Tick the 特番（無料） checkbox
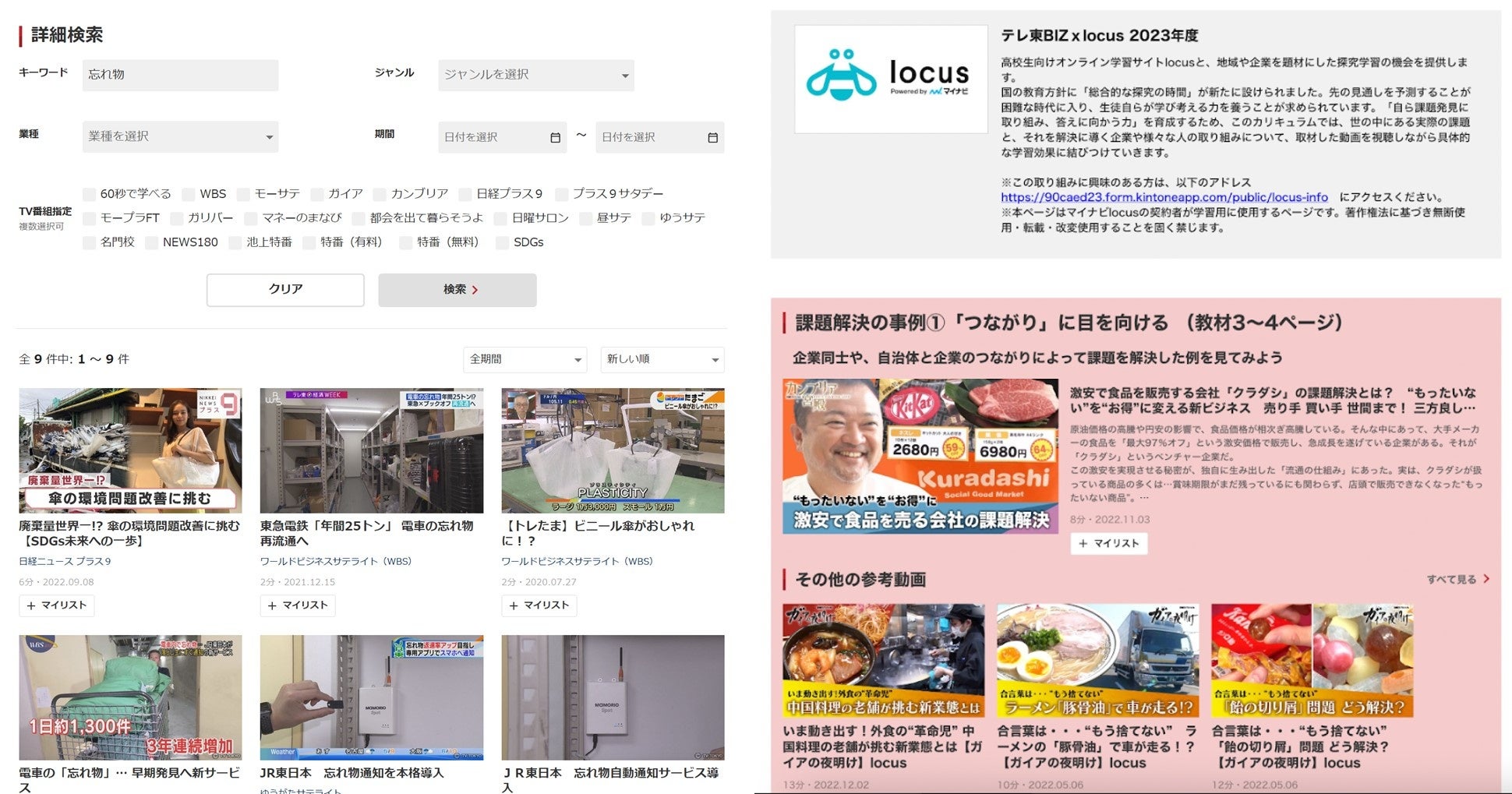 [x=406, y=243]
